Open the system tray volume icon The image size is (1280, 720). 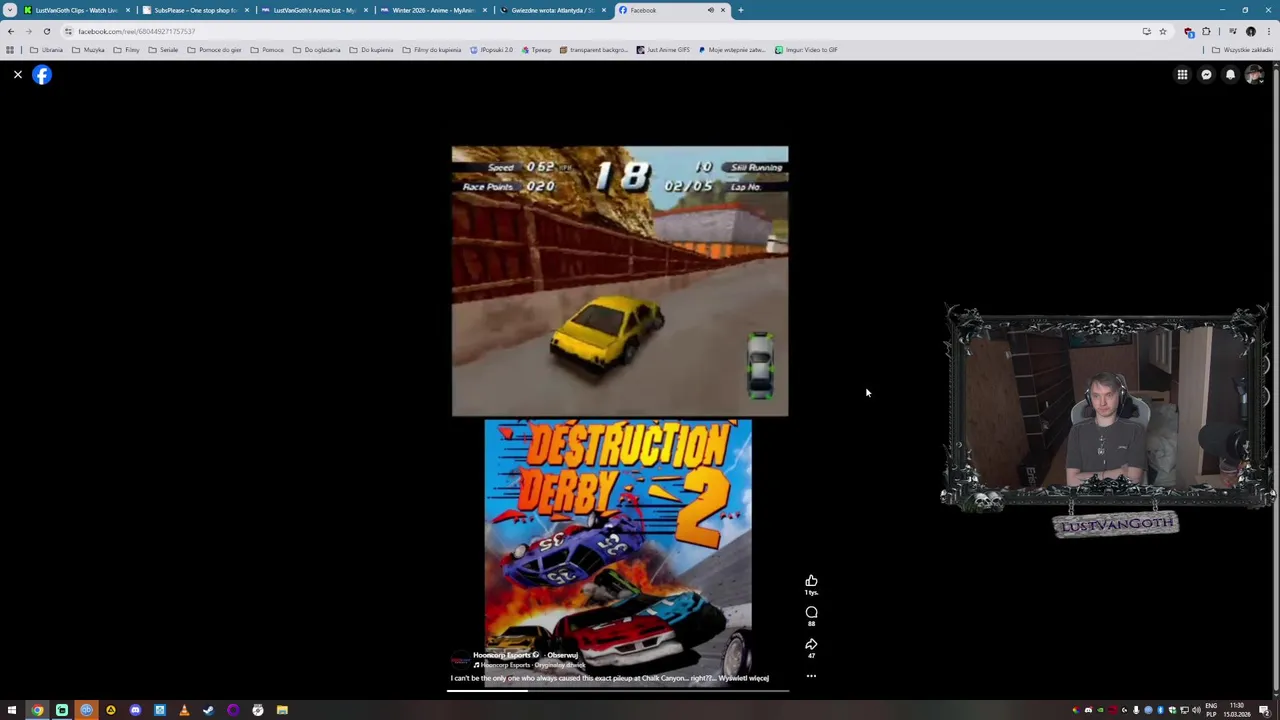click(1196, 710)
